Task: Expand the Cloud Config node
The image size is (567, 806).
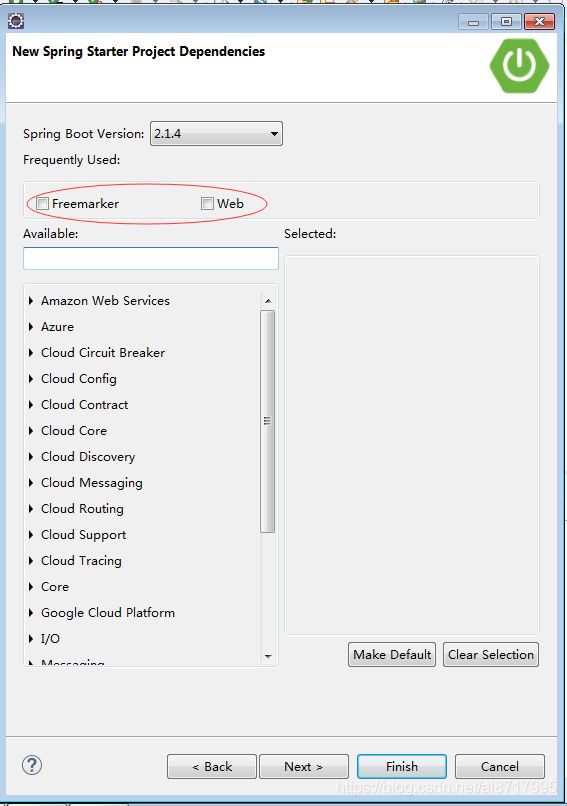Action: (x=31, y=379)
